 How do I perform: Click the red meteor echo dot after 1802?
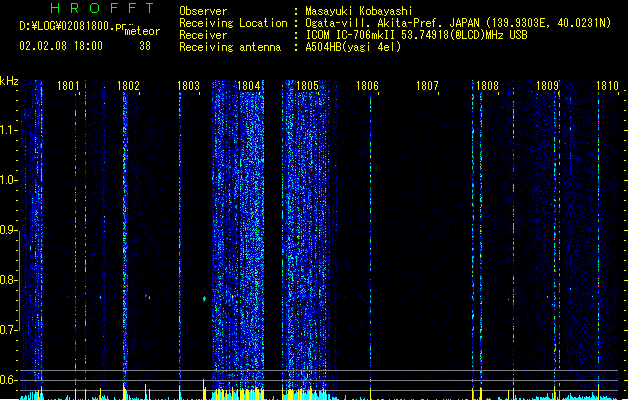tap(146, 296)
